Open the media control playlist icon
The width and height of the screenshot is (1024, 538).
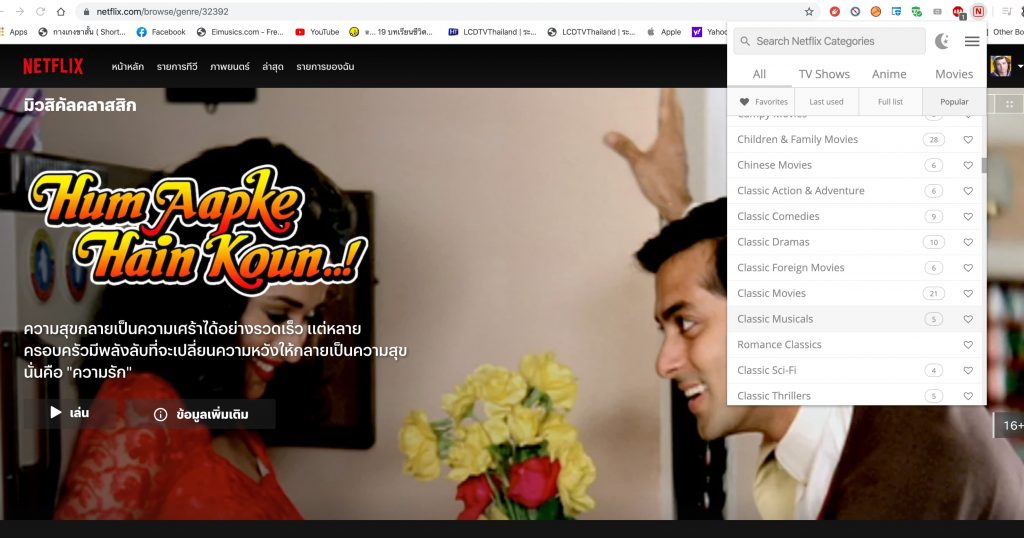point(1006,12)
